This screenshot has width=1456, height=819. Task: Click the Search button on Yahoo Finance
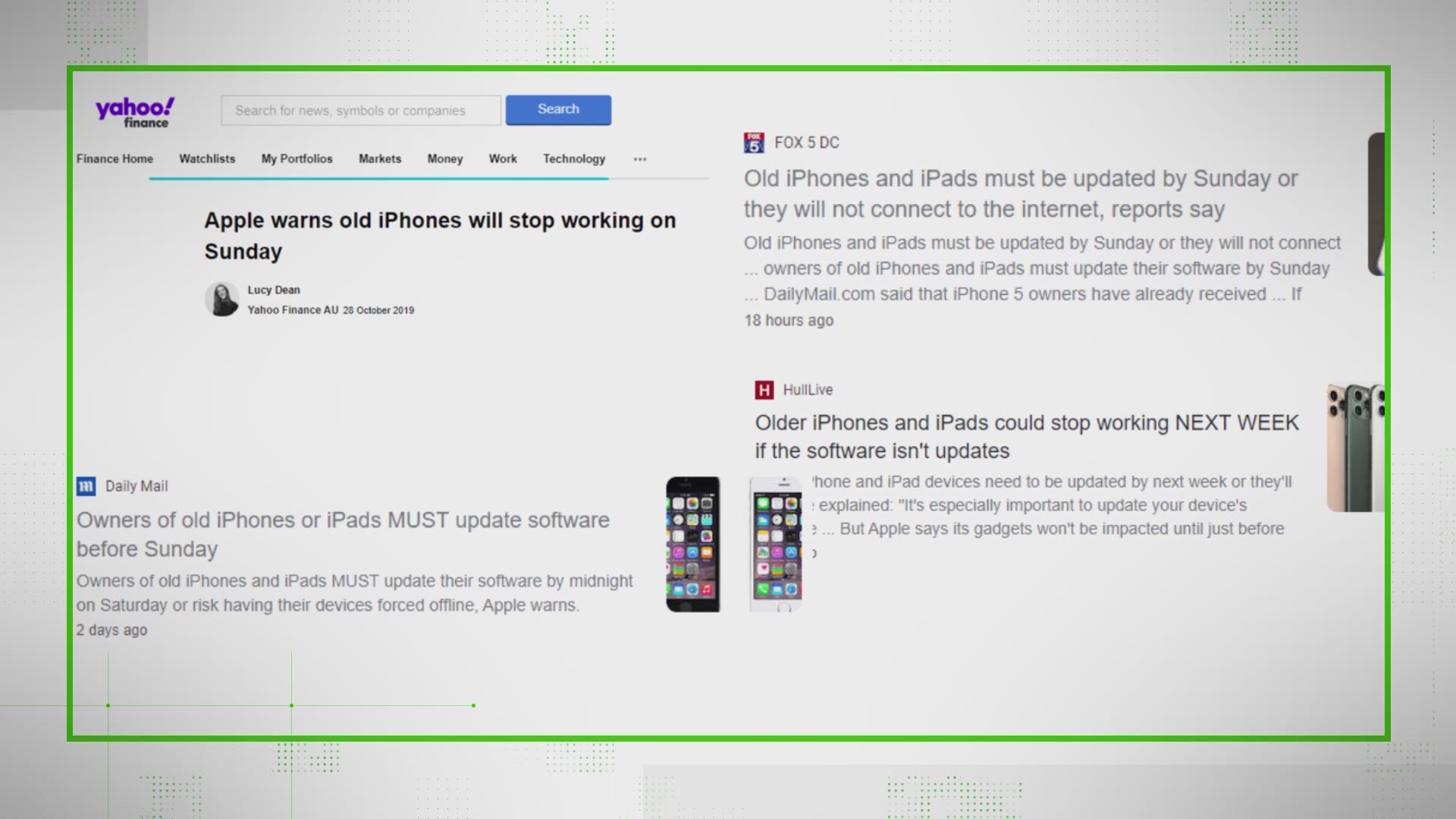click(558, 109)
